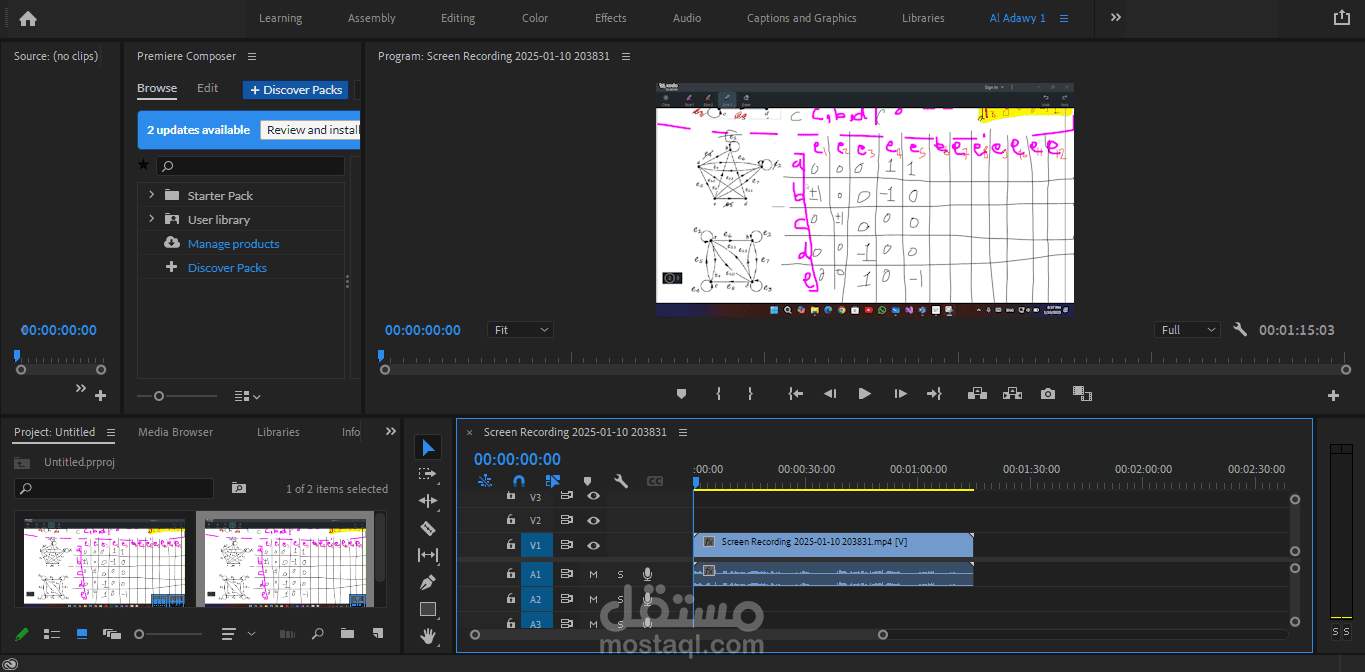Image resolution: width=1365 pixels, height=672 pixels.
Task: Expand the User library folder
Action: coord(151,219)
